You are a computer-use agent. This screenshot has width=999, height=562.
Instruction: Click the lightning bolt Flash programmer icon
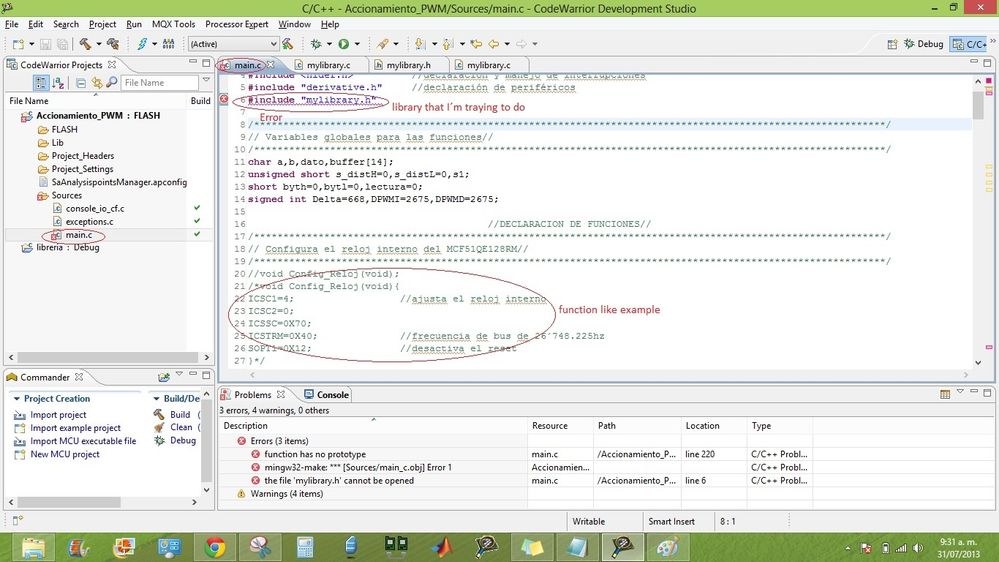pyautogui.click(x=142, y=44)
